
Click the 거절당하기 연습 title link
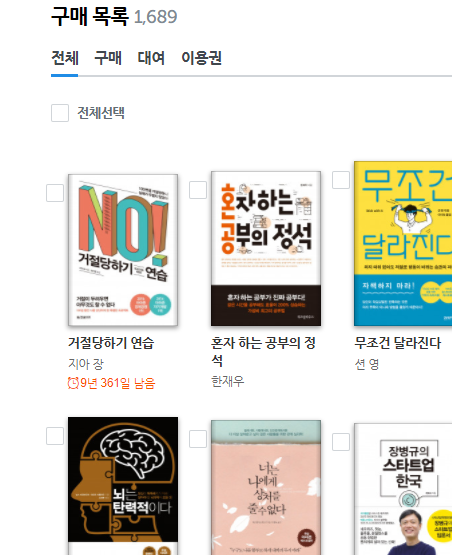(x=111, y=343)
